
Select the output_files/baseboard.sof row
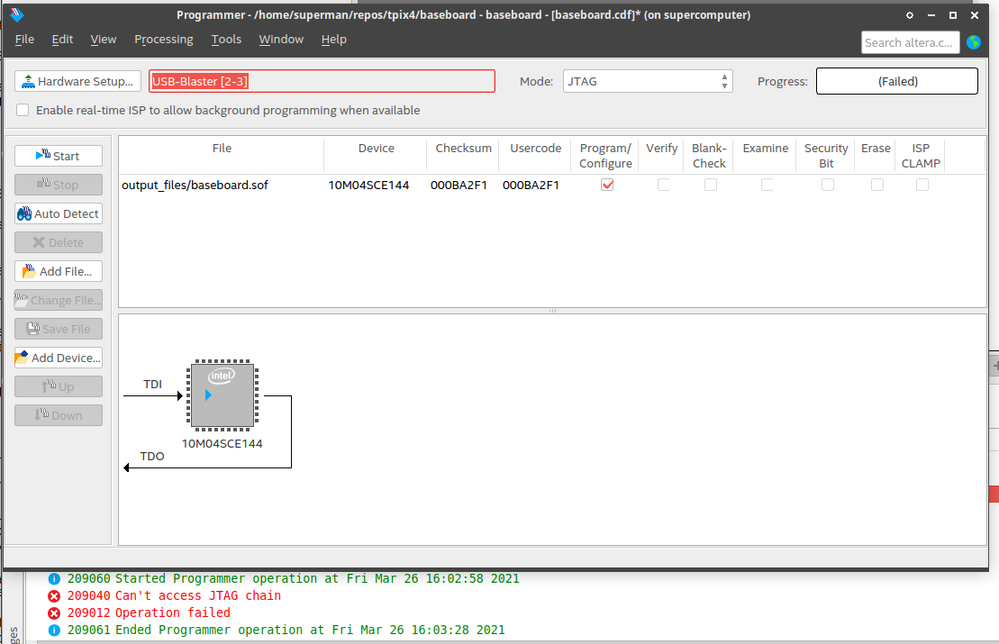pyautogui.click(x=195, y=185)
